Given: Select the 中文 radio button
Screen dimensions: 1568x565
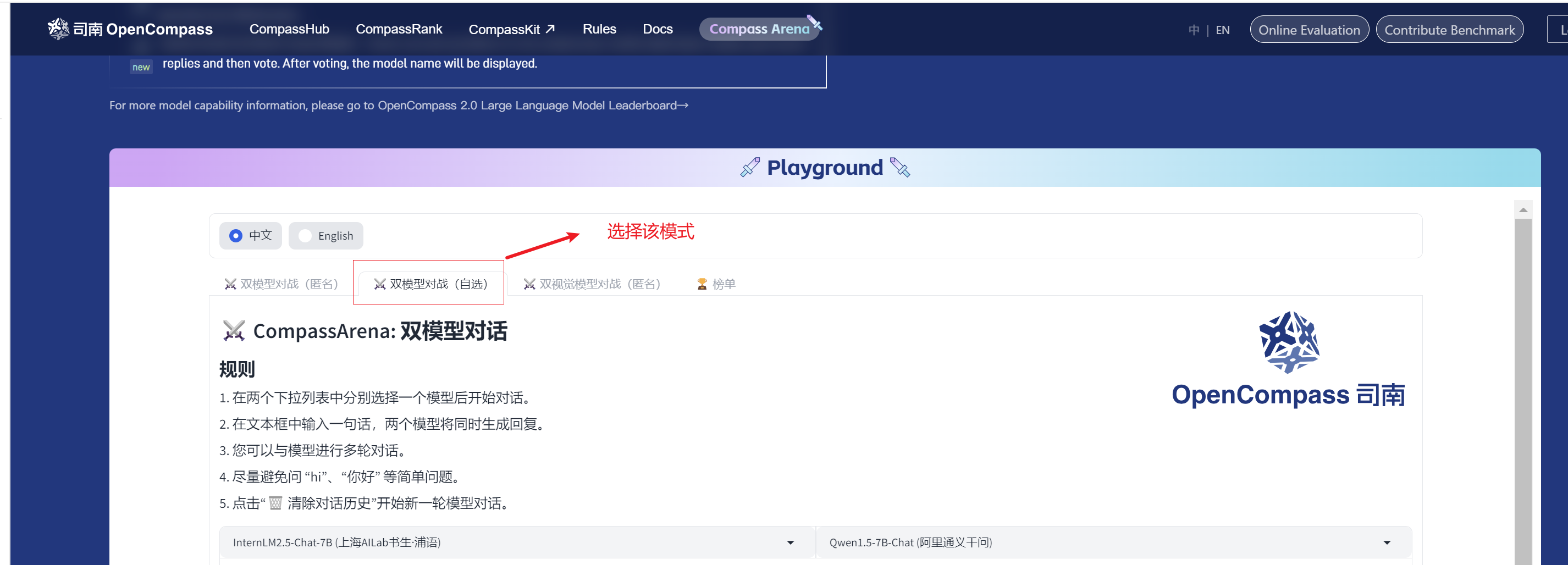Looking at the screenshot, I should [x=251, y=236].
